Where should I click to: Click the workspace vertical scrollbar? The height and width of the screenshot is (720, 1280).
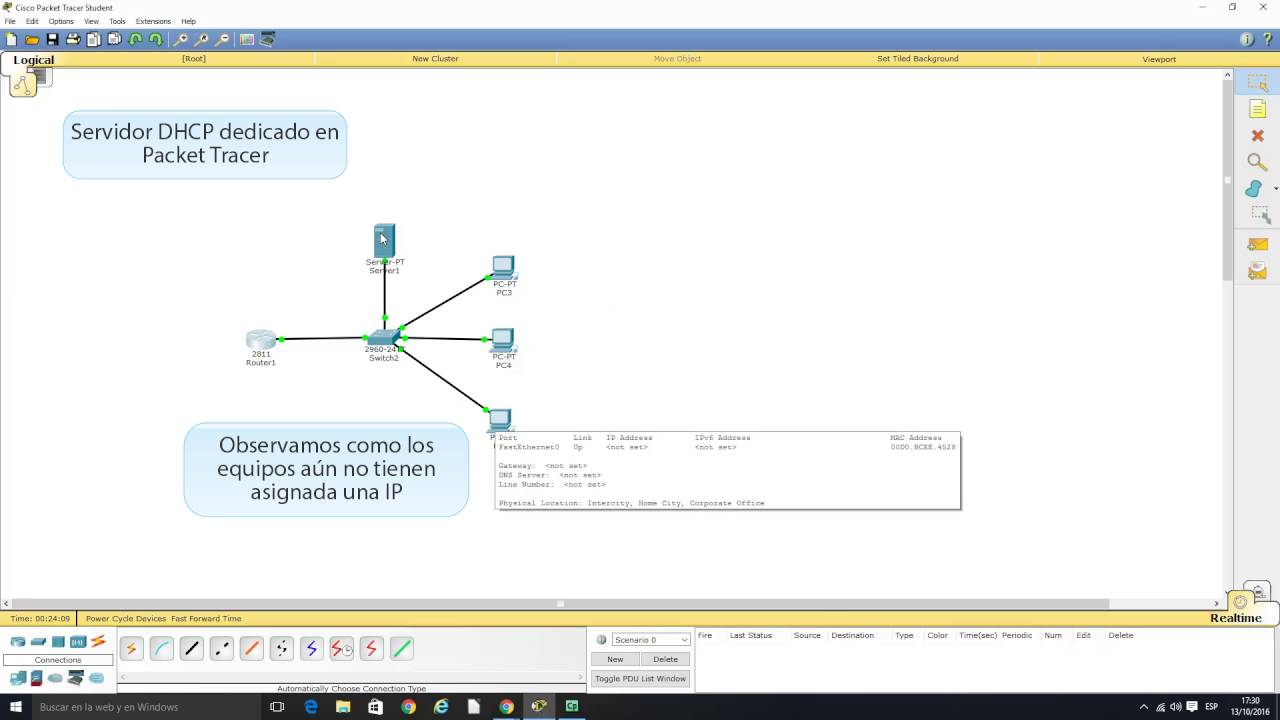point(1228,180)
